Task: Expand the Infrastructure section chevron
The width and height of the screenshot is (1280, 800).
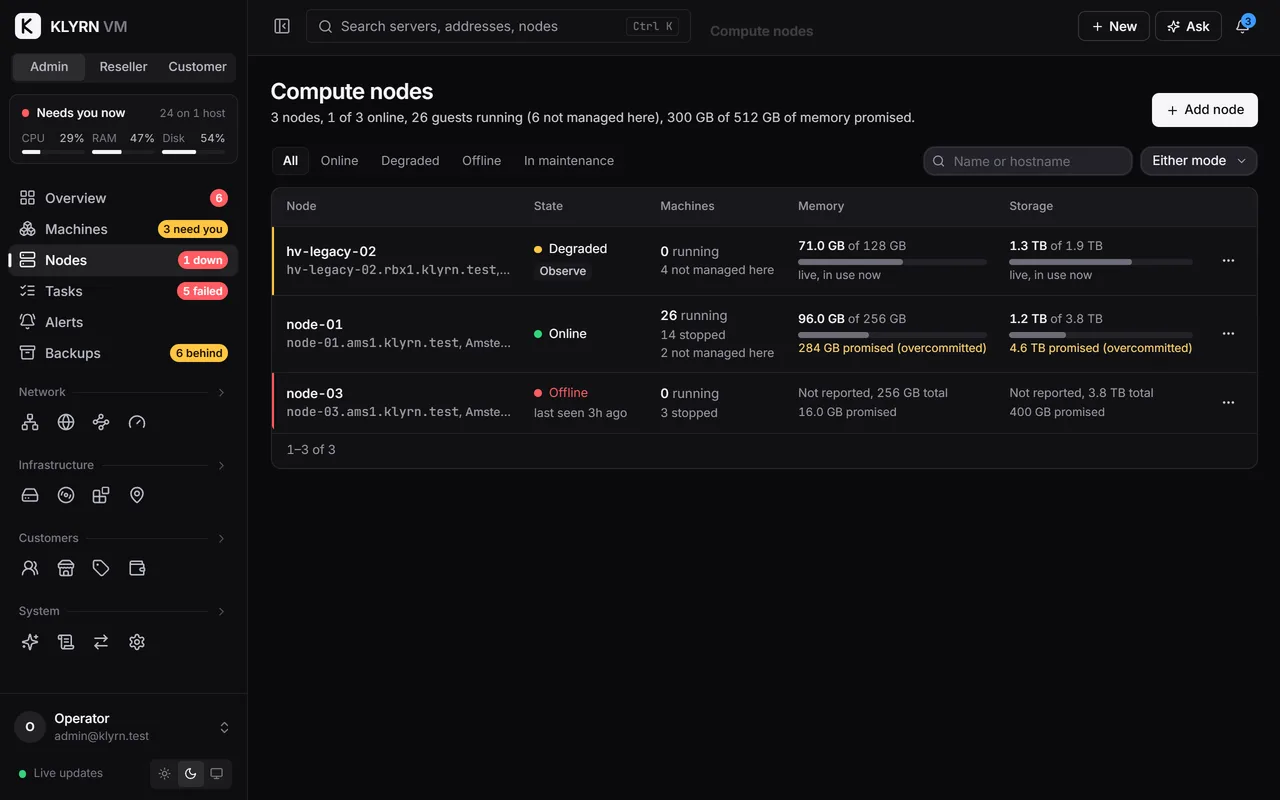Action: [x=221, y=465]
